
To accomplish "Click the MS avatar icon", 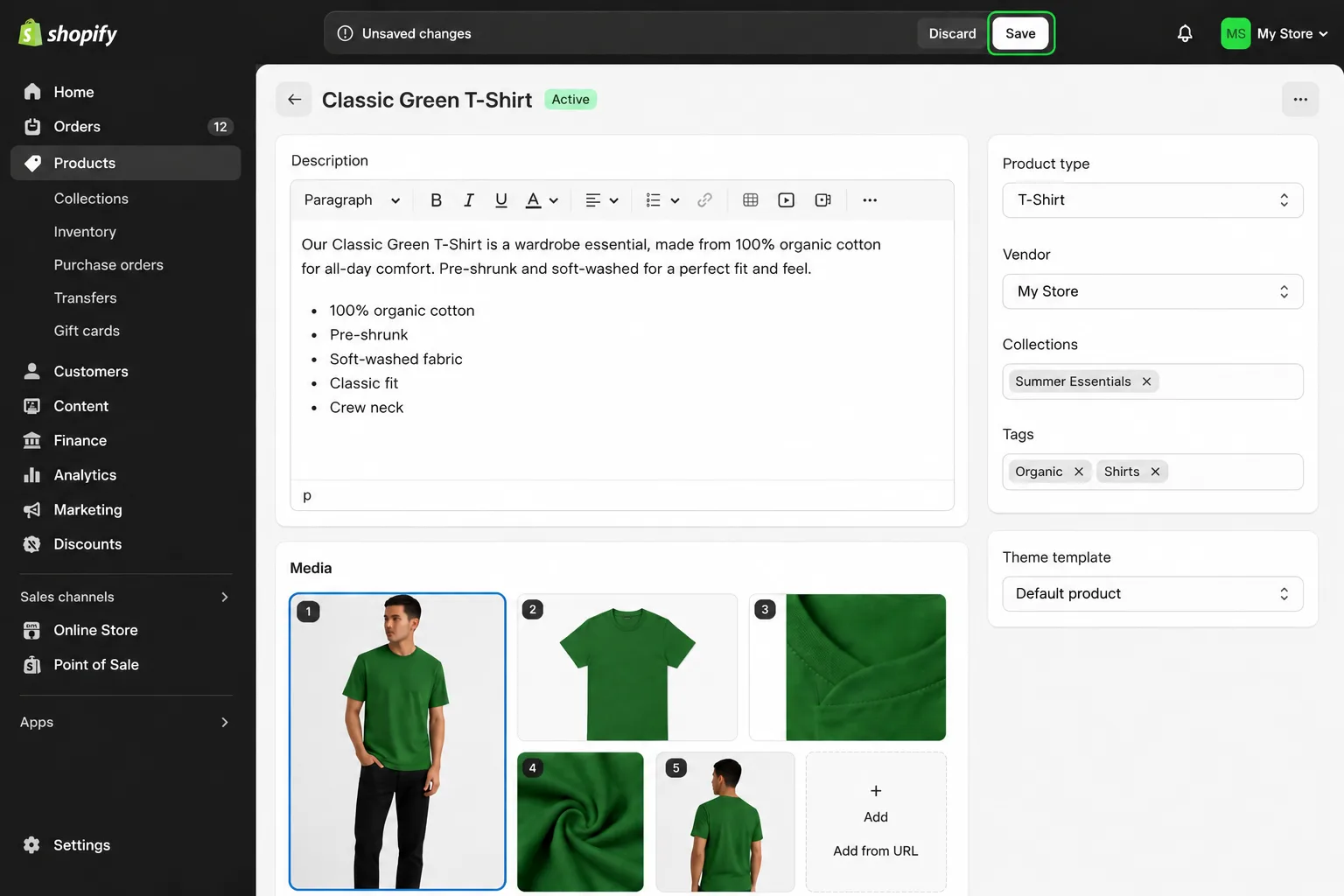I will point(1235,33).
